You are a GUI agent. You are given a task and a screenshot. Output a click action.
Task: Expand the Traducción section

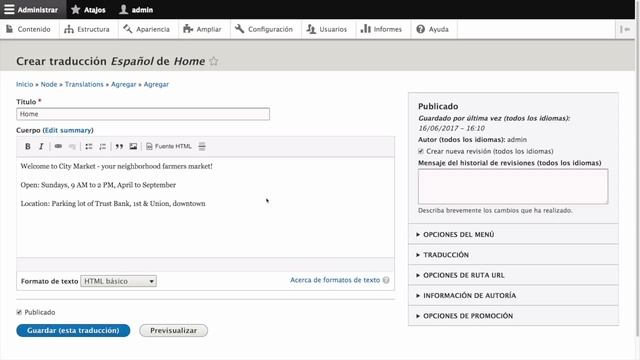513,255
